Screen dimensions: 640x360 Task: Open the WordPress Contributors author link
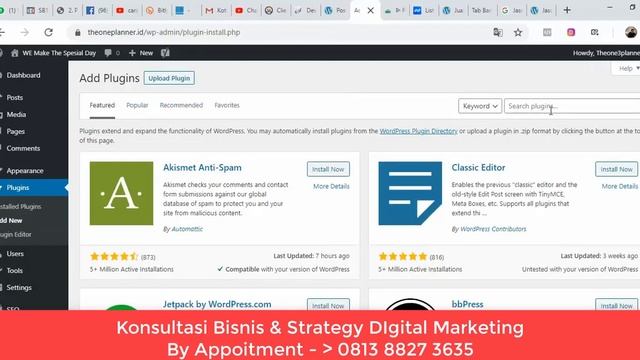[493, 229]
